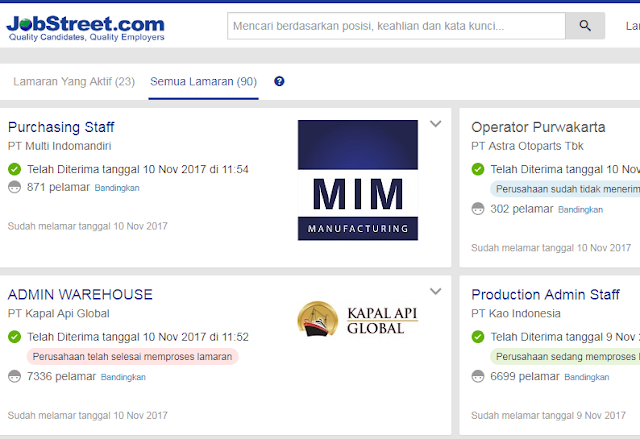Click green checkmark on Operator Purwakarta card
The image size is (640, 439).
tap(478, 169)
